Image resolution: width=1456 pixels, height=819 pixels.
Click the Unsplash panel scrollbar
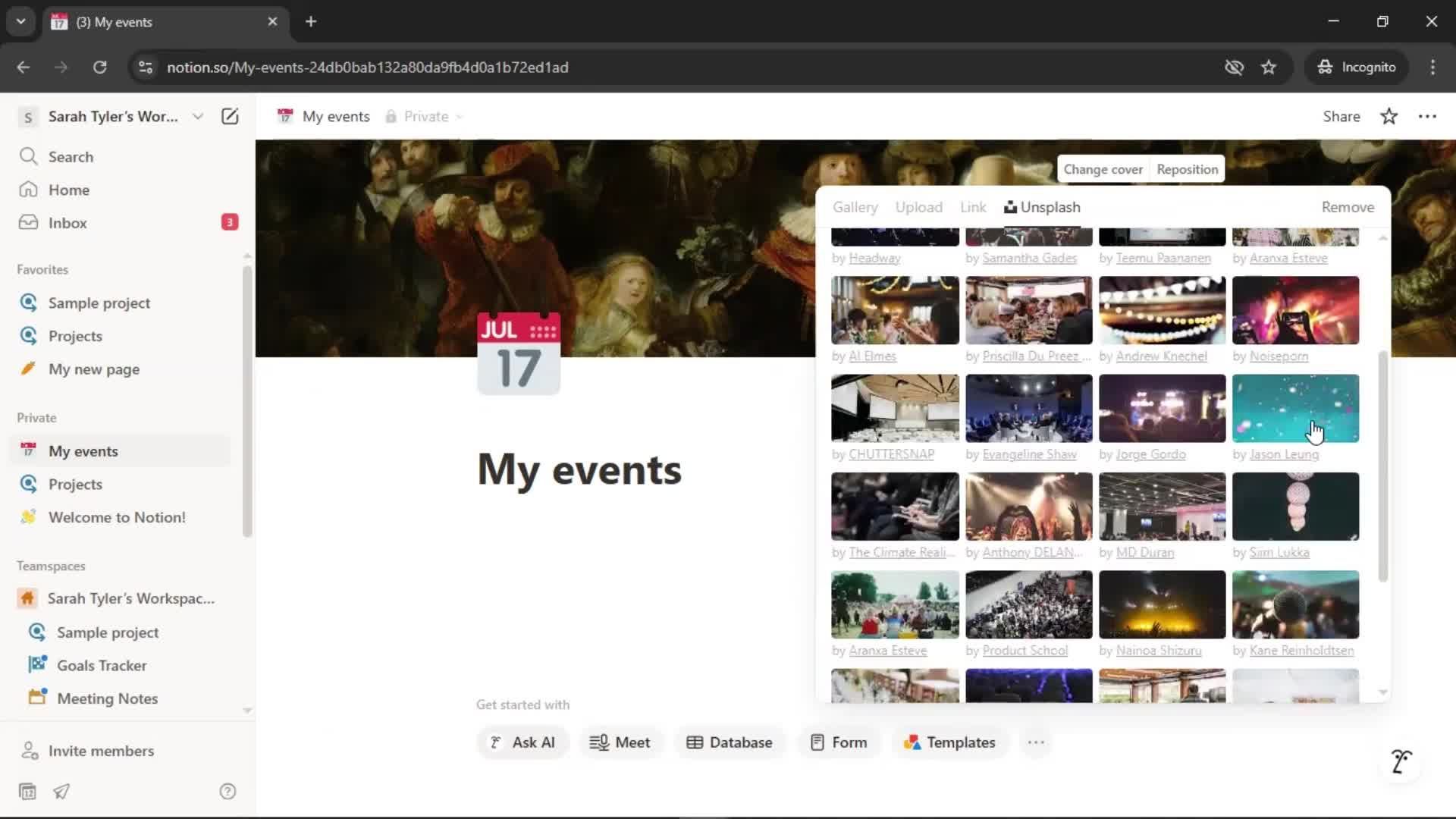point(1382,466)
